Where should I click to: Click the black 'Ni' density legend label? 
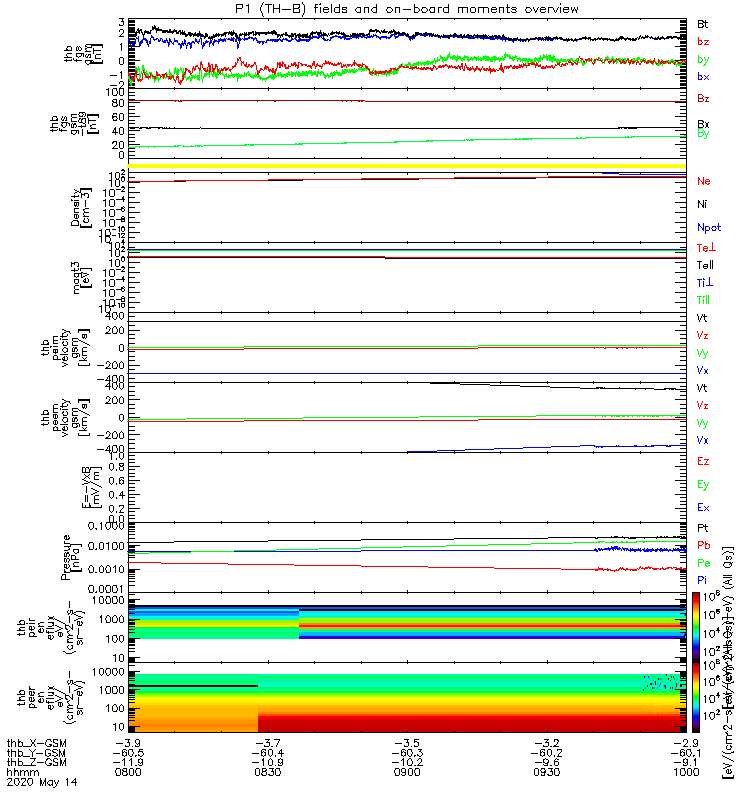click(702, 204)
